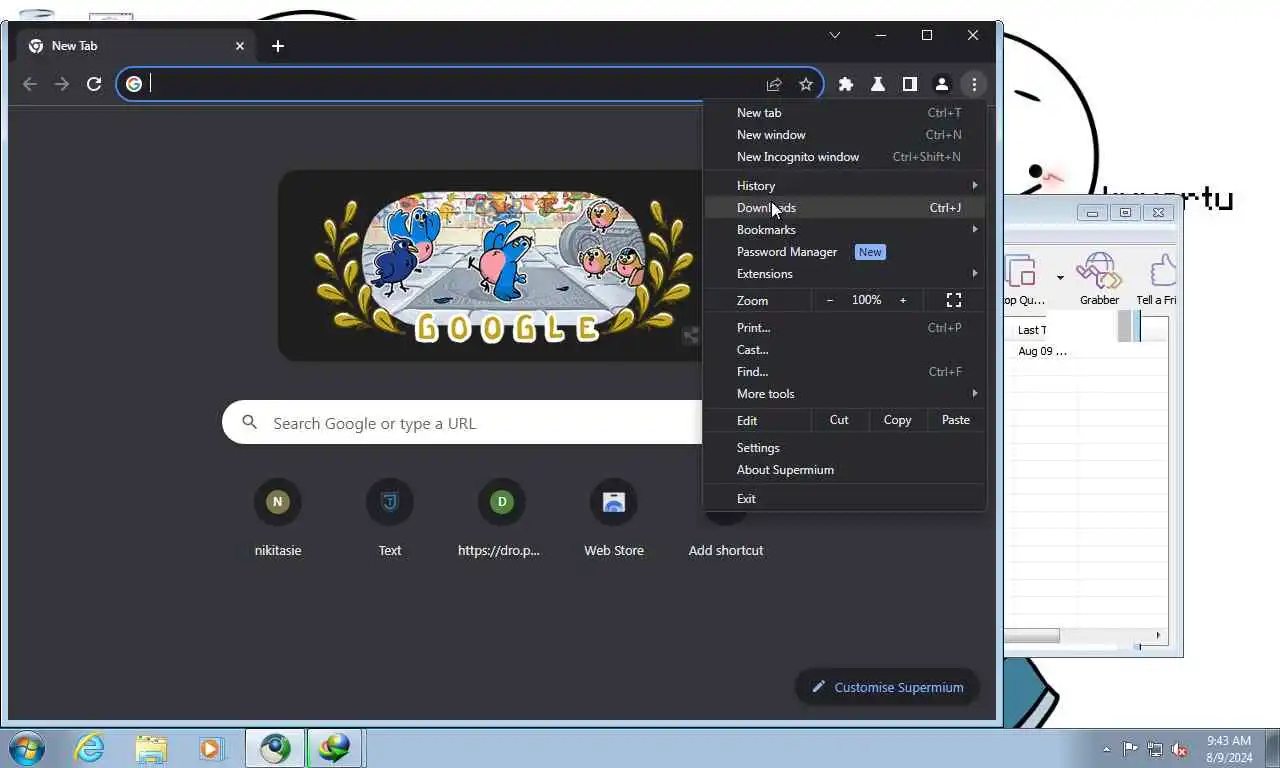Bookmark this tab with the star icon
1280x768 pixels.
coord(806,84)
